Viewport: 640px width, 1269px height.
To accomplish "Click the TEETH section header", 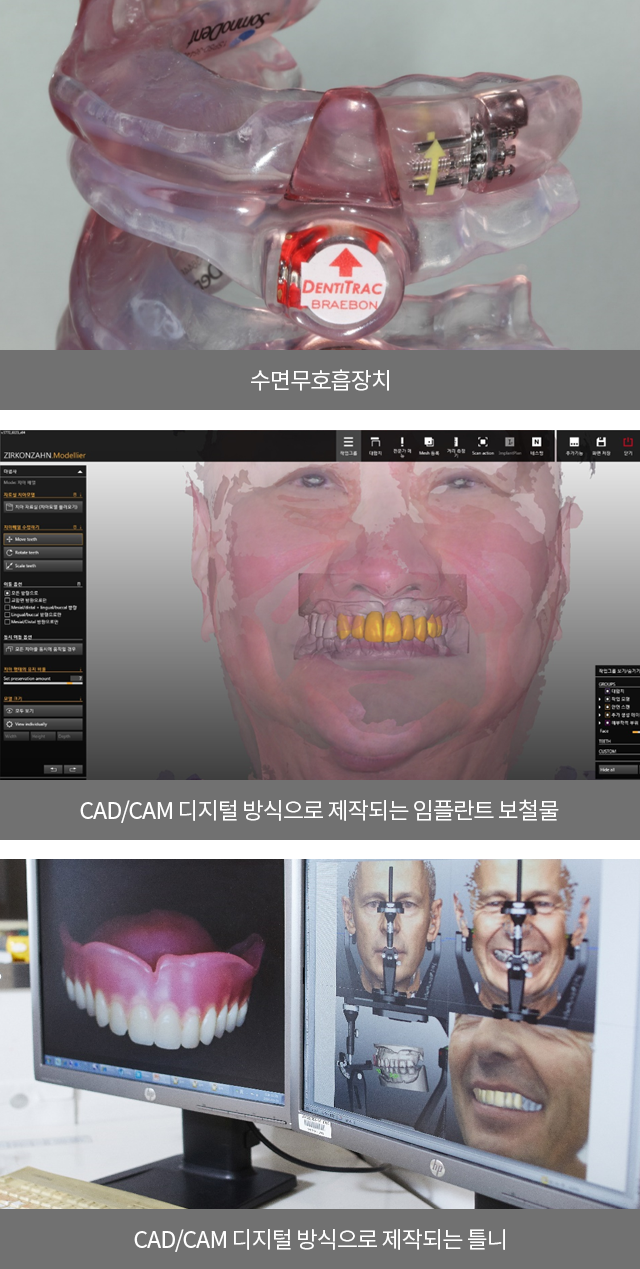I will coord(606,741).
